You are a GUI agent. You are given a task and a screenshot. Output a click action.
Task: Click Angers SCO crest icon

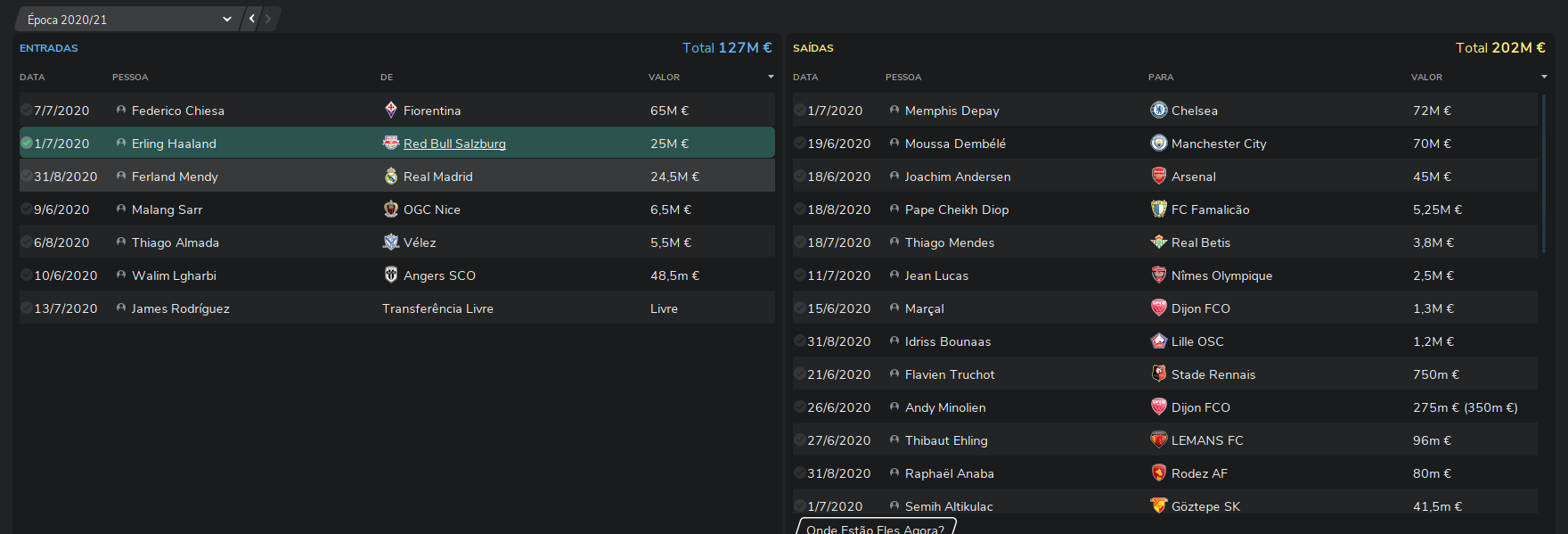[x=390, y=275]
